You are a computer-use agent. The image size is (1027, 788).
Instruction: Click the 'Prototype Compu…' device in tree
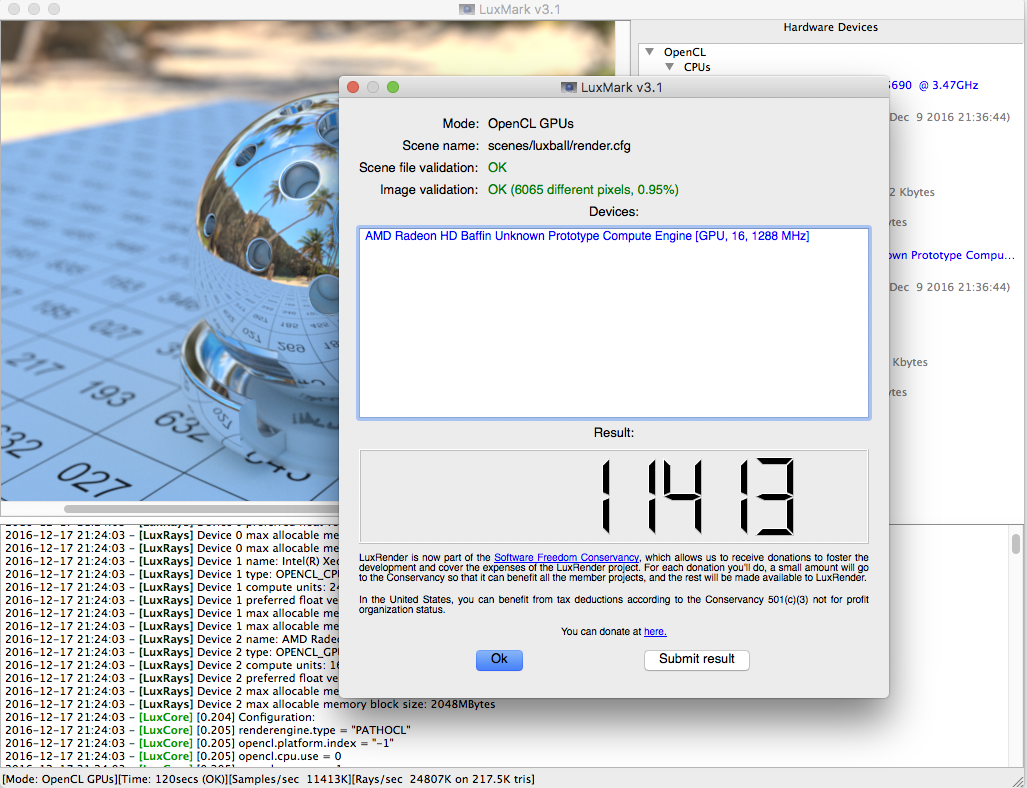pyautogui.click(x=952, y=255)
